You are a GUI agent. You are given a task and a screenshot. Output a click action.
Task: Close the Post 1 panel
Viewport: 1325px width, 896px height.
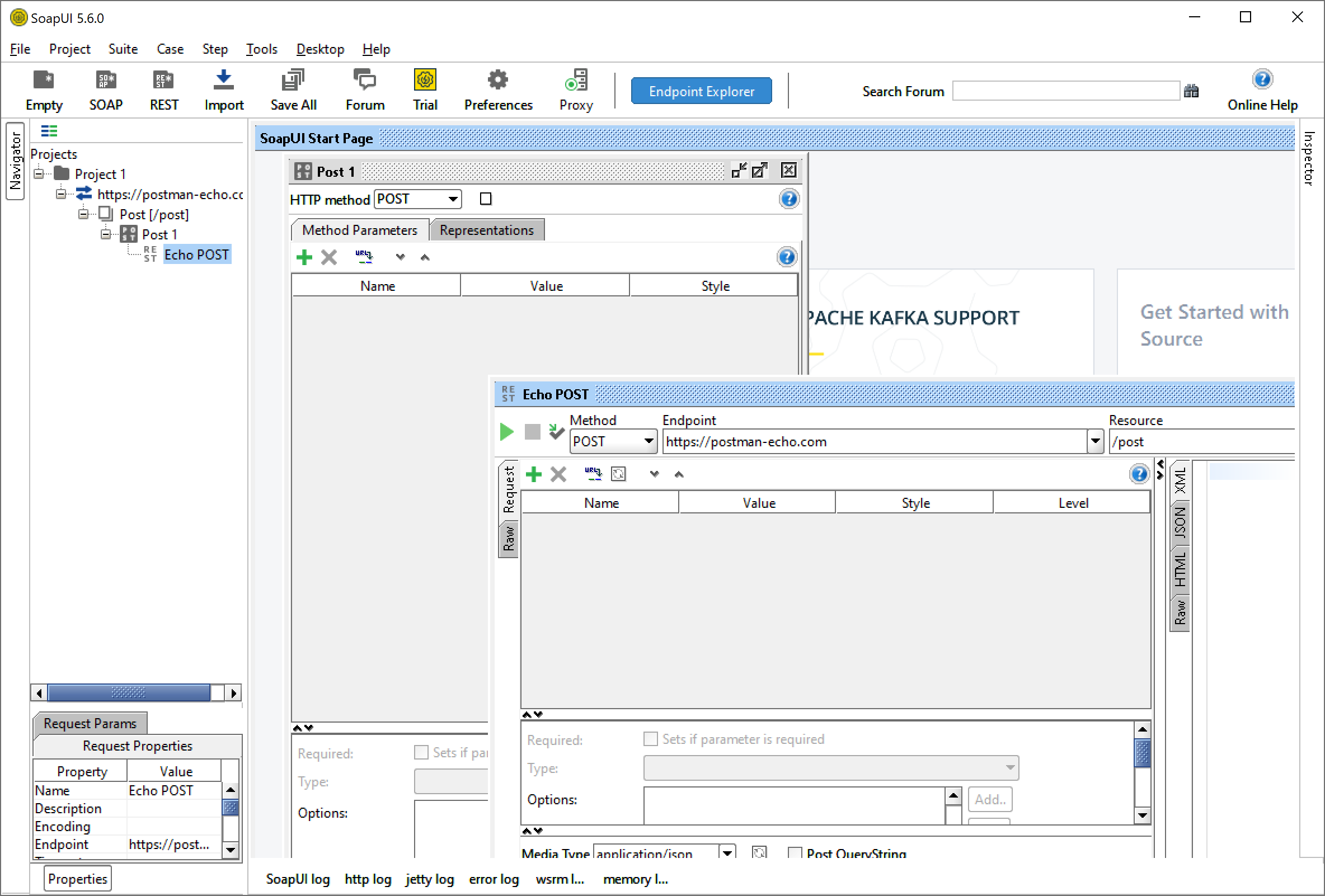(788, 171)
